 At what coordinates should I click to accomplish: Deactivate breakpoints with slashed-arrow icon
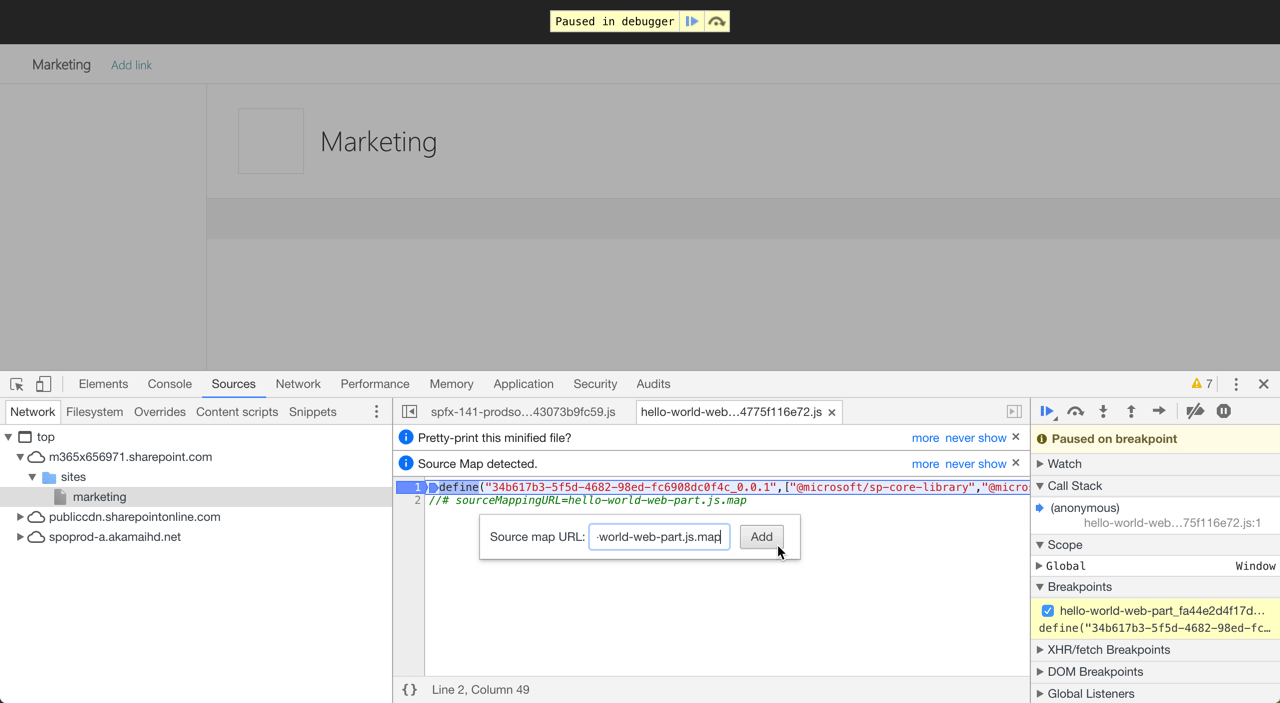point(1195,411)
